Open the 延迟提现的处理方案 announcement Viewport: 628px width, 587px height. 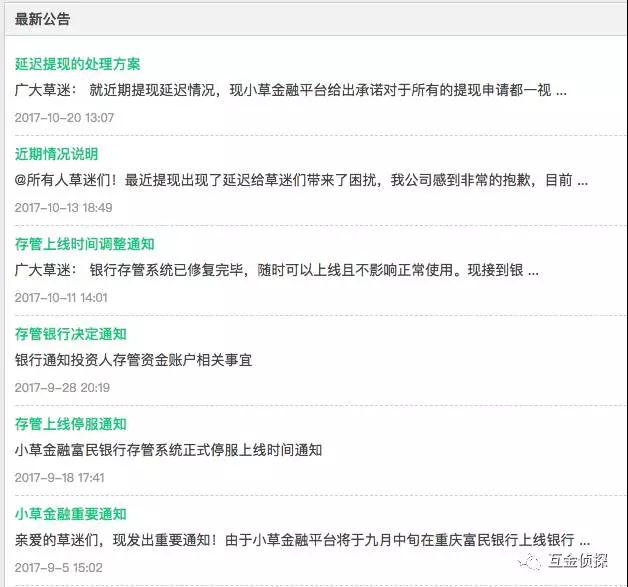(x=77, y=64)
